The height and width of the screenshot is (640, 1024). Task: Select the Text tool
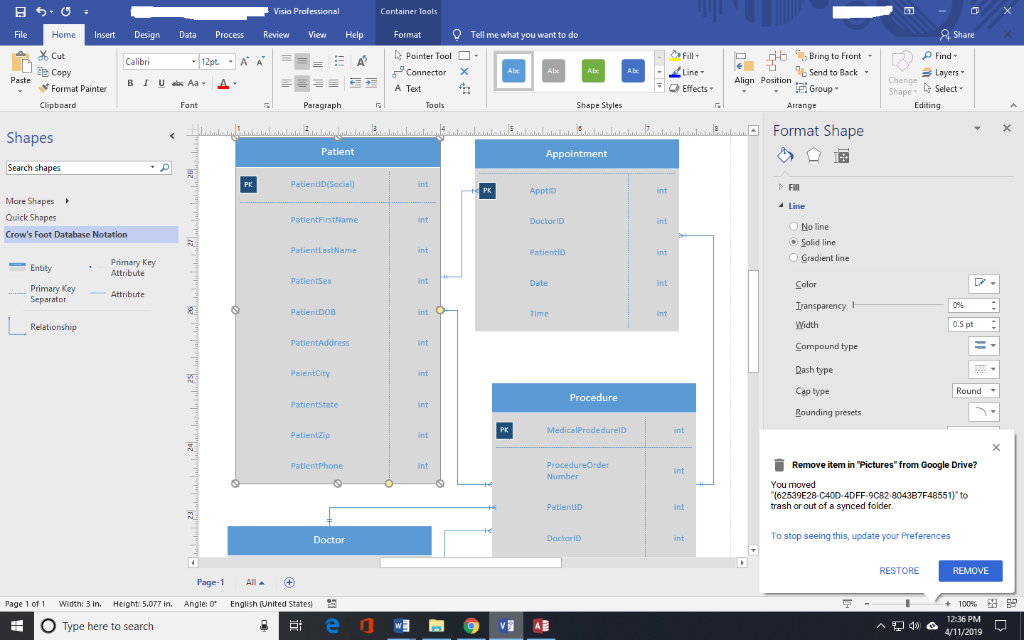tap(412, 89)
